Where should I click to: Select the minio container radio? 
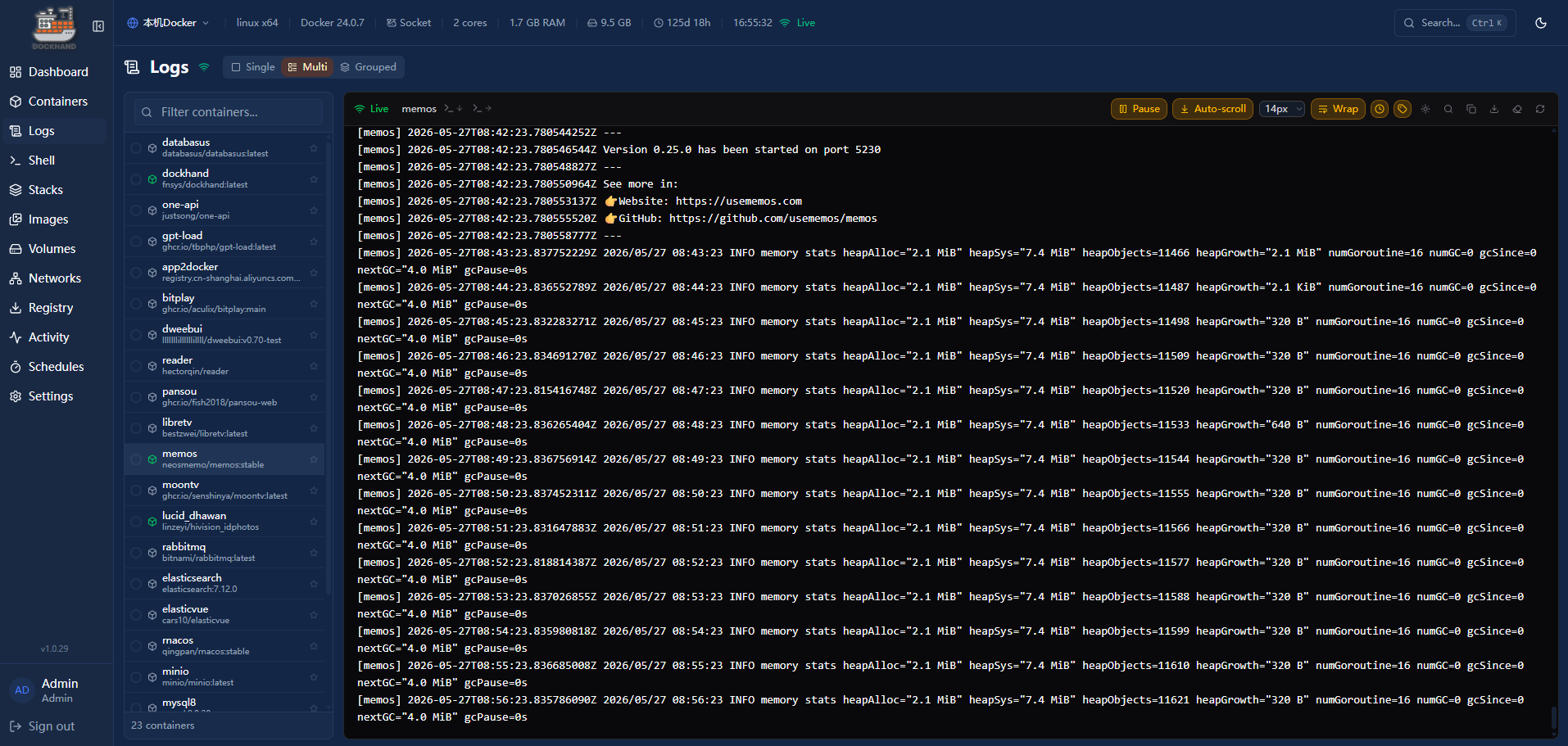click(136, 677)
